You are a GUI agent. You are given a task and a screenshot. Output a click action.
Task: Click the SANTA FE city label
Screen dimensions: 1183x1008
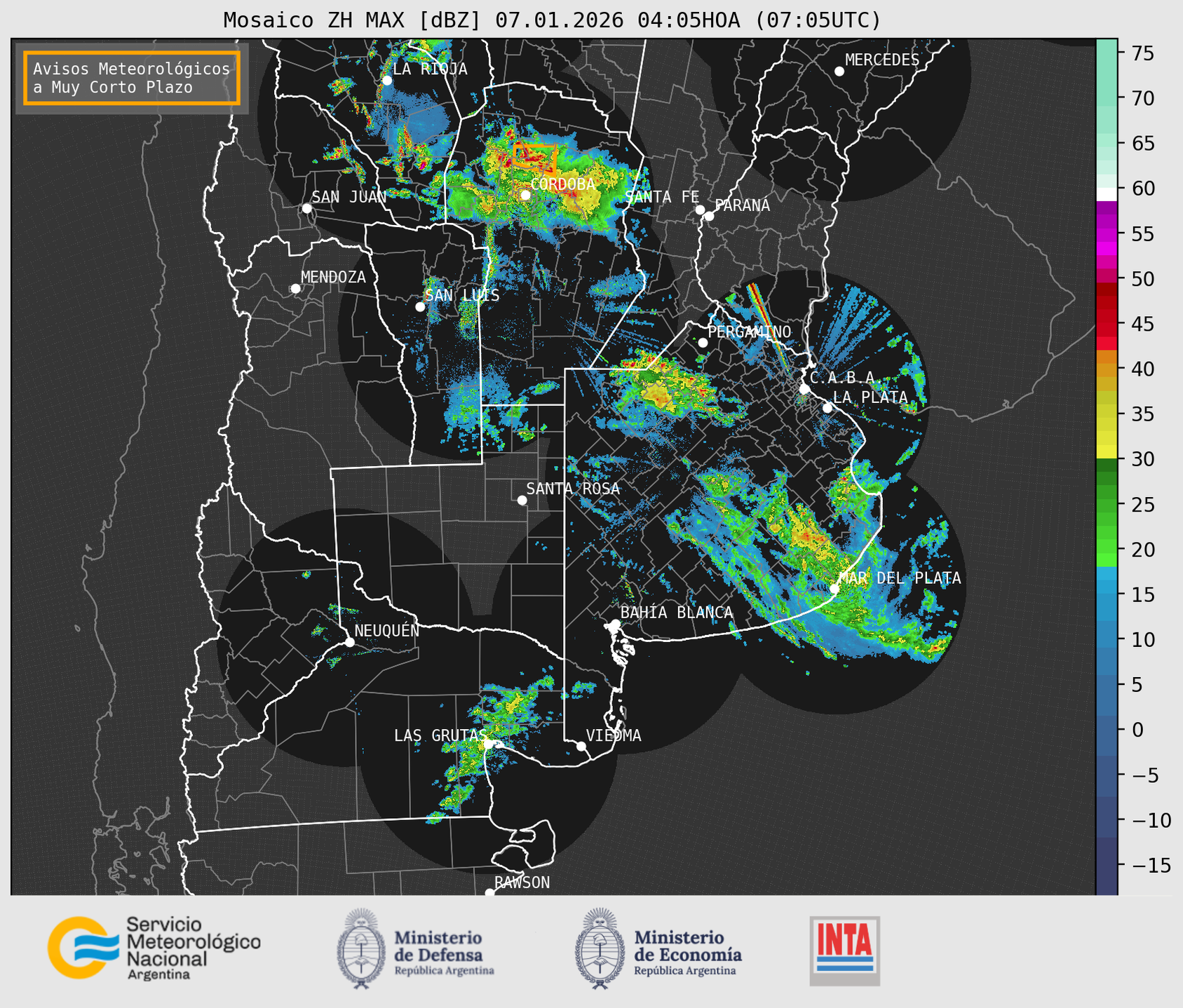click(662, 197)
